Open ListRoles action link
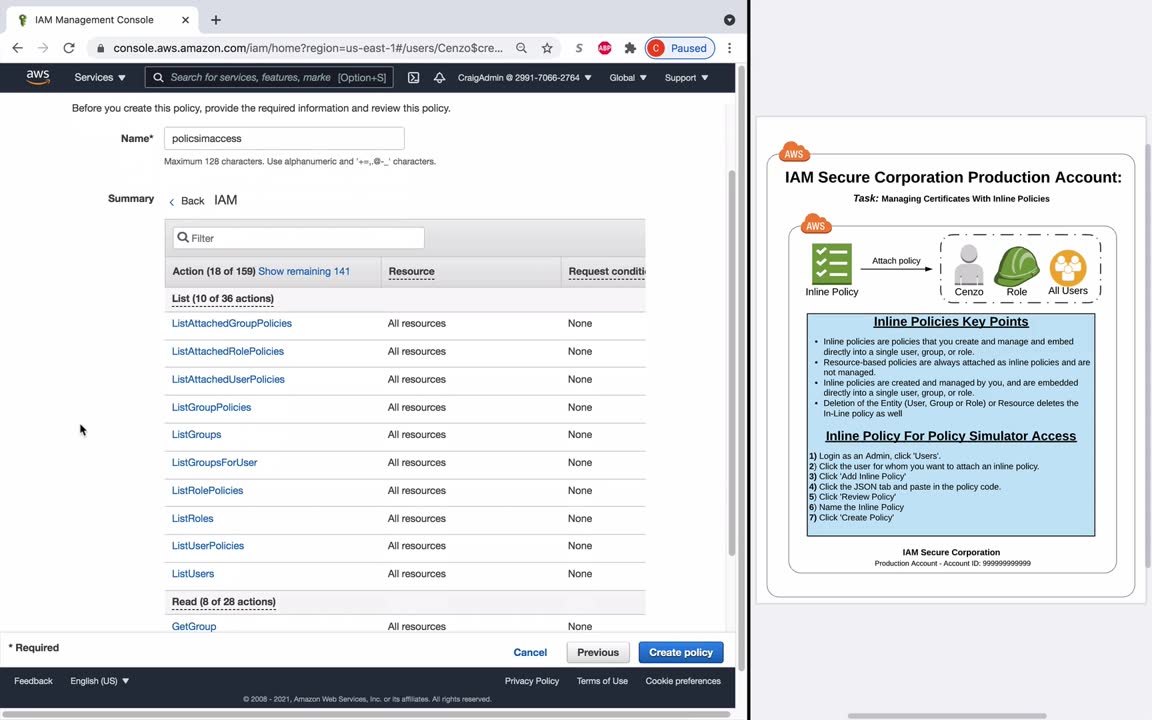 192,518
